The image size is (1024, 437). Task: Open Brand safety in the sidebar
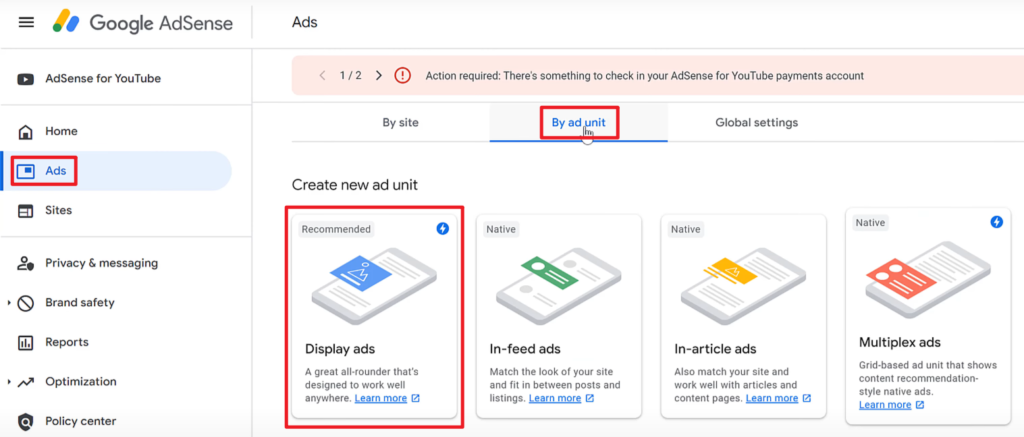80,303
